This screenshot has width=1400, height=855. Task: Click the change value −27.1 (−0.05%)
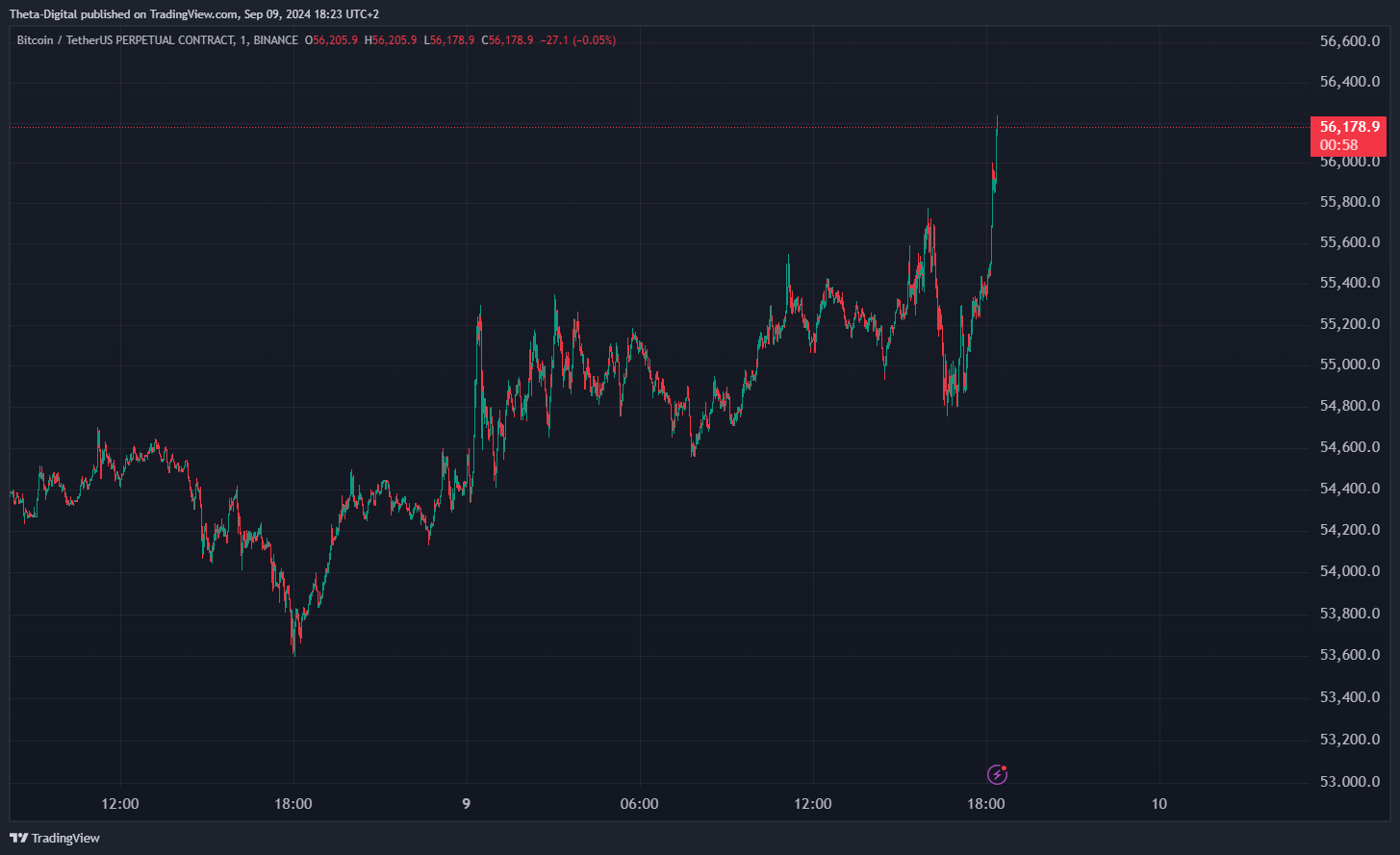[x=578, y=40]
